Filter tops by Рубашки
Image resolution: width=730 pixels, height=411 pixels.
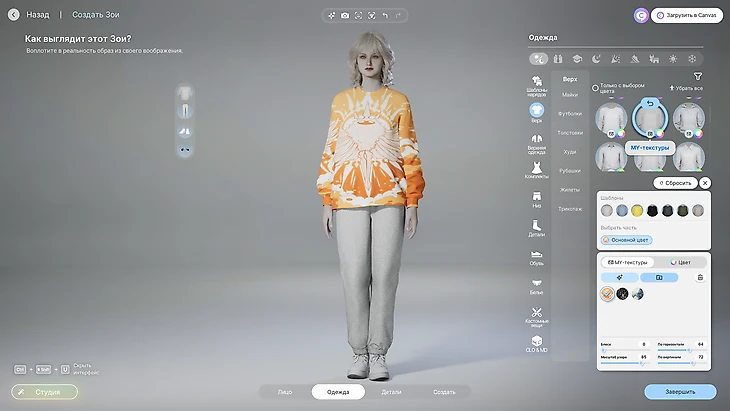[570, 171]
